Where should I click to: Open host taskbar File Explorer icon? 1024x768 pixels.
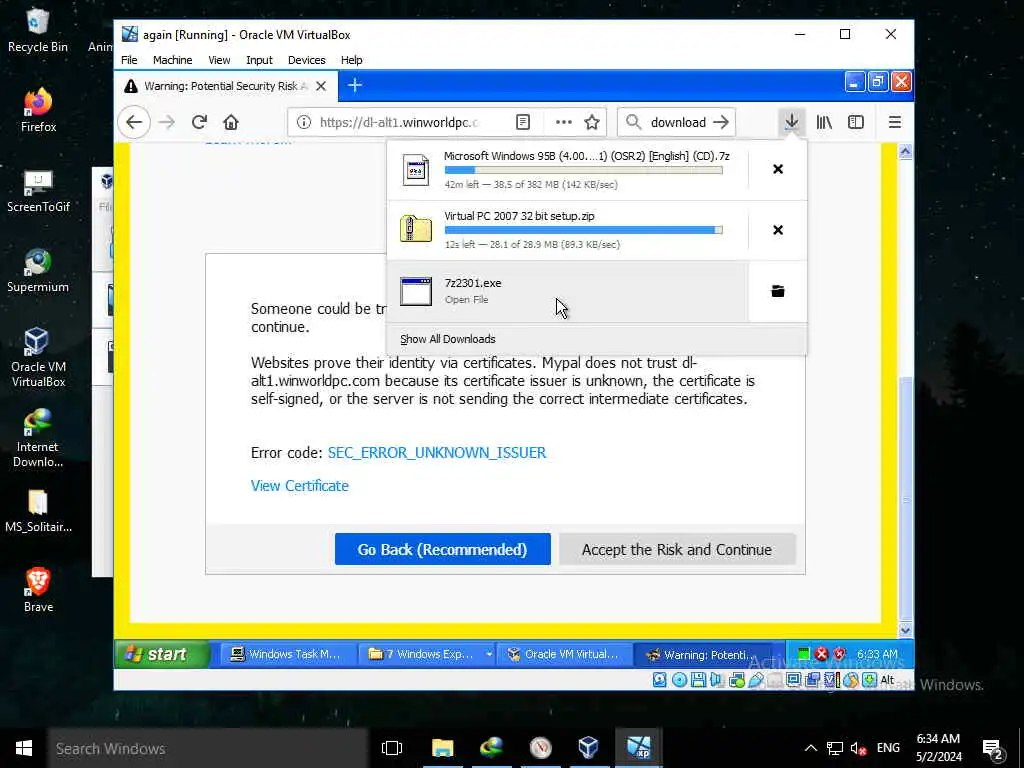443,748
